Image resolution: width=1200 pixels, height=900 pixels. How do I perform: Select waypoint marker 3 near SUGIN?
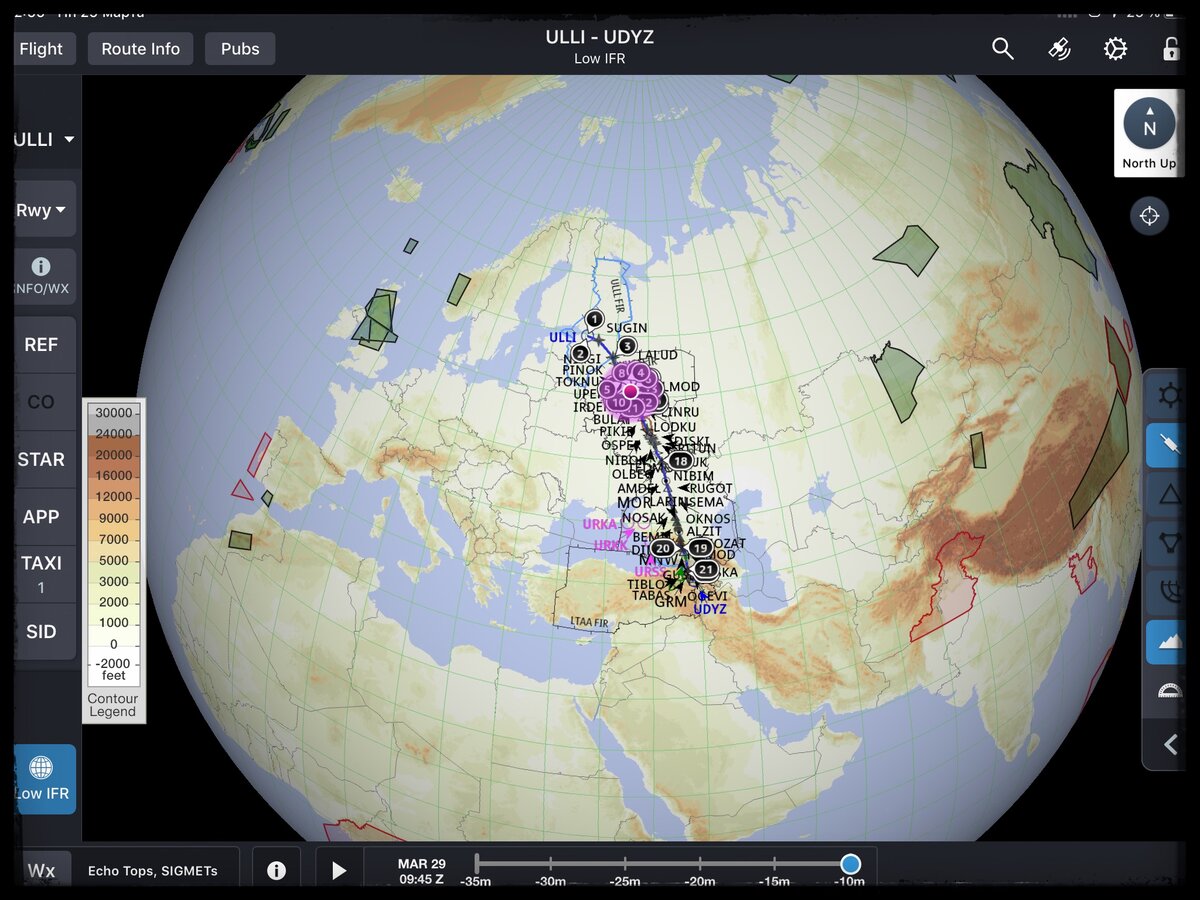(627, 346)
